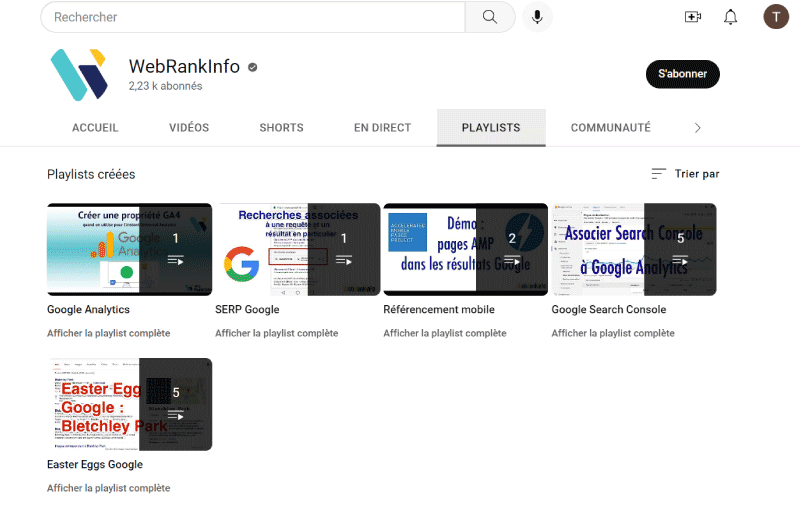
Task: Open the Référencement mobile playlist title
Action: [x=439, y=310]
